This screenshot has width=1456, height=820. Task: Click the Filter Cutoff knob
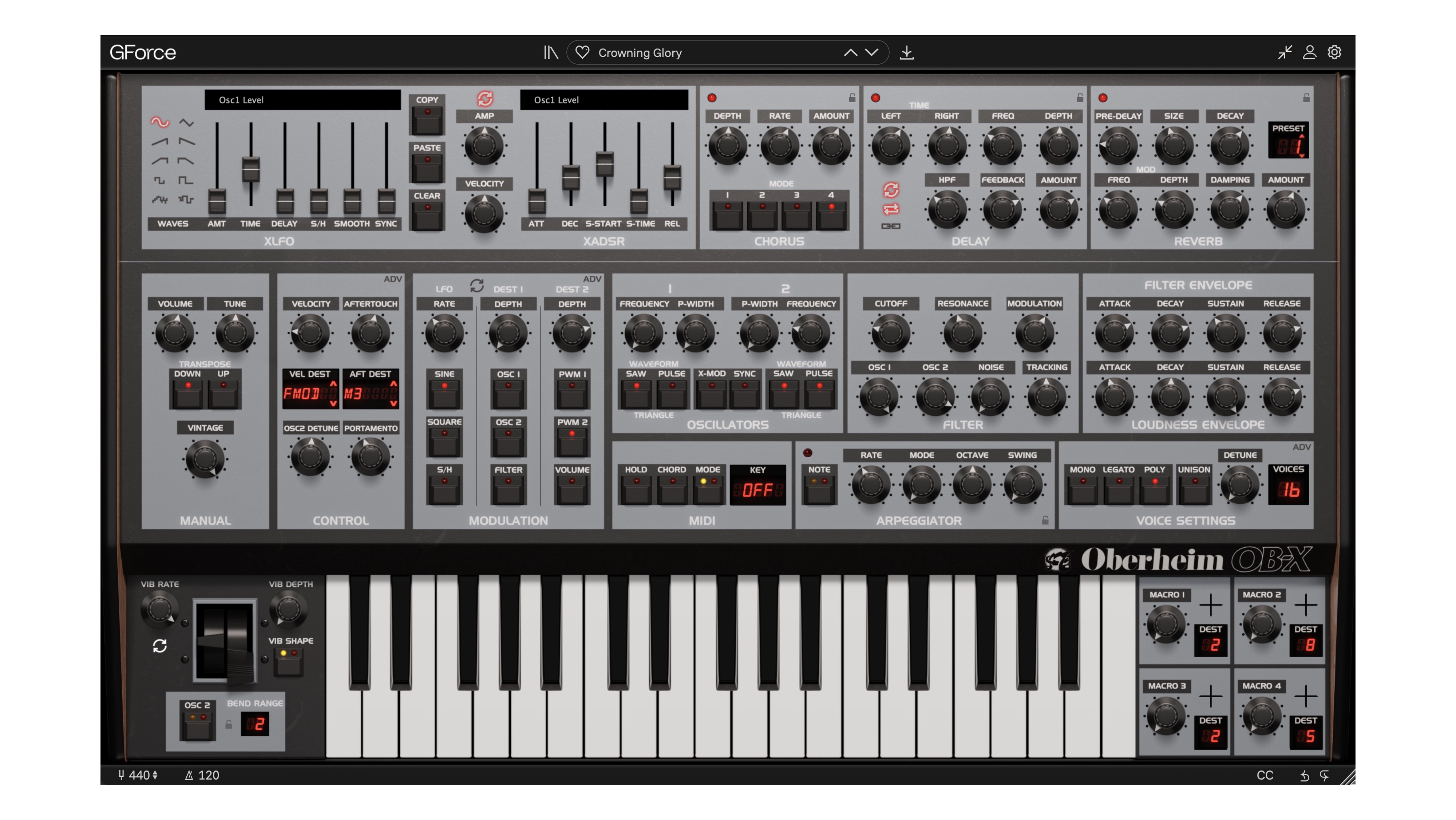891,334
